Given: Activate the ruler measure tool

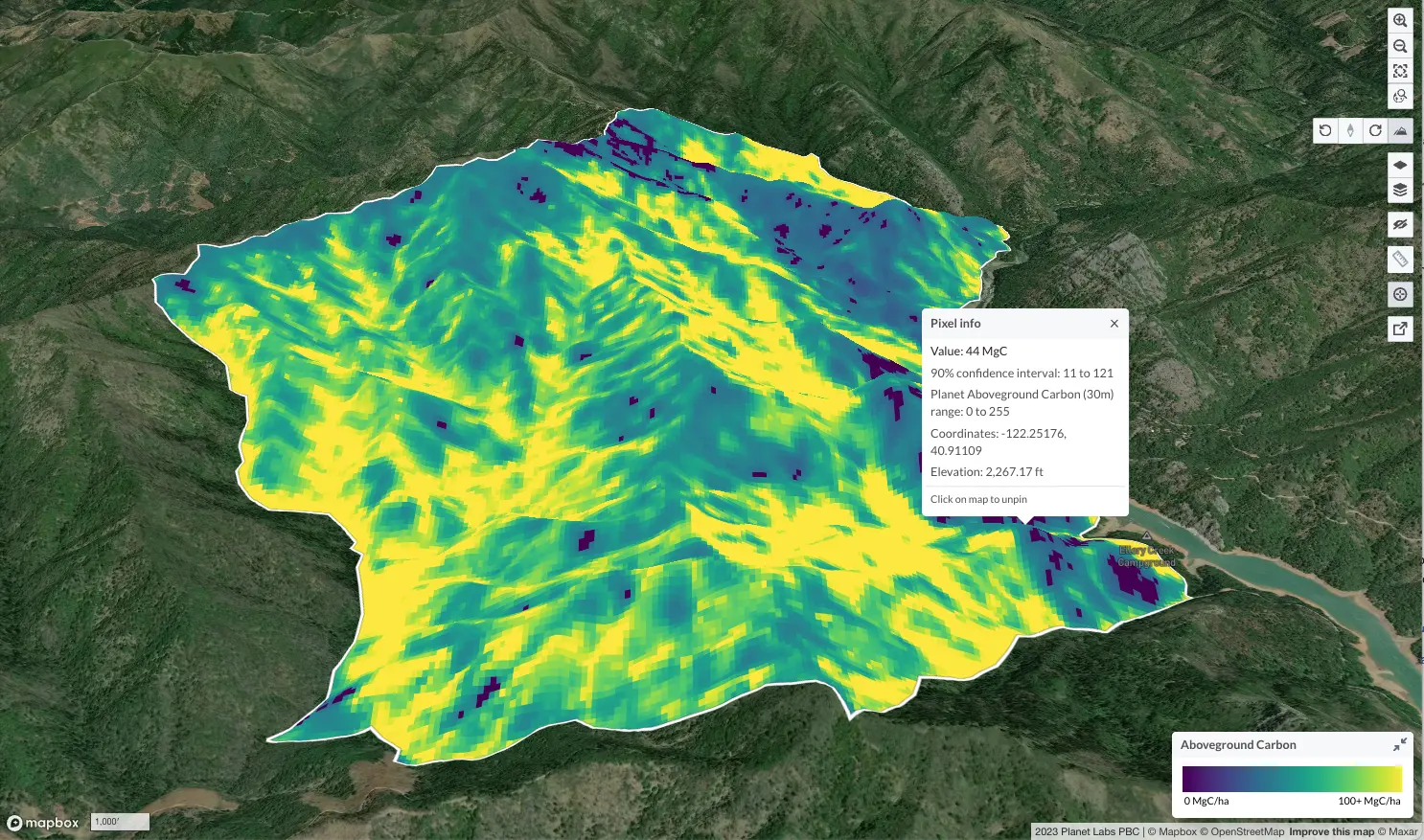Looking at the screenshot, I should click(1400, 259).
